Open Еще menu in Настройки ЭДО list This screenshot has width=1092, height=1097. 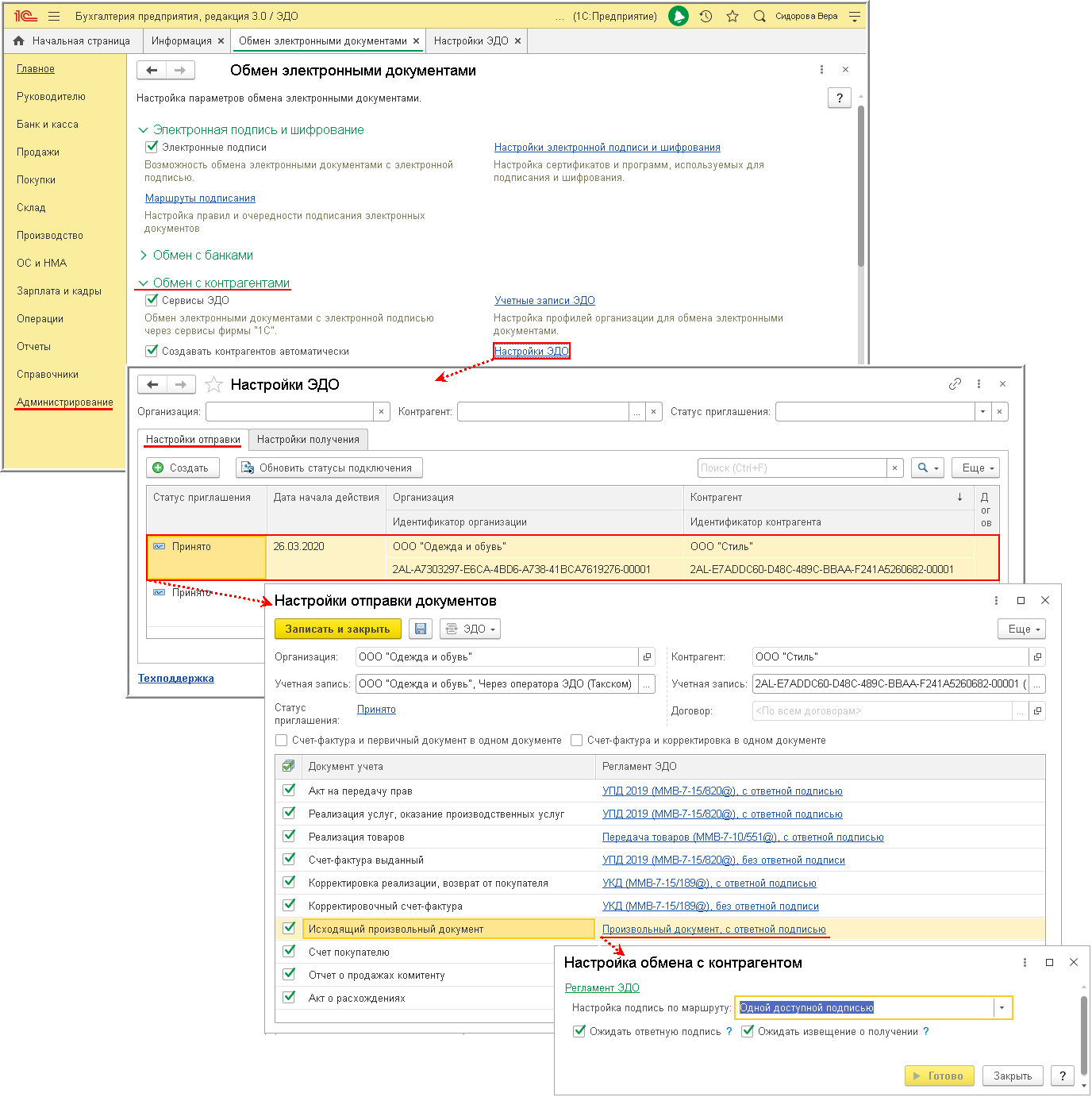coord(975,468)
